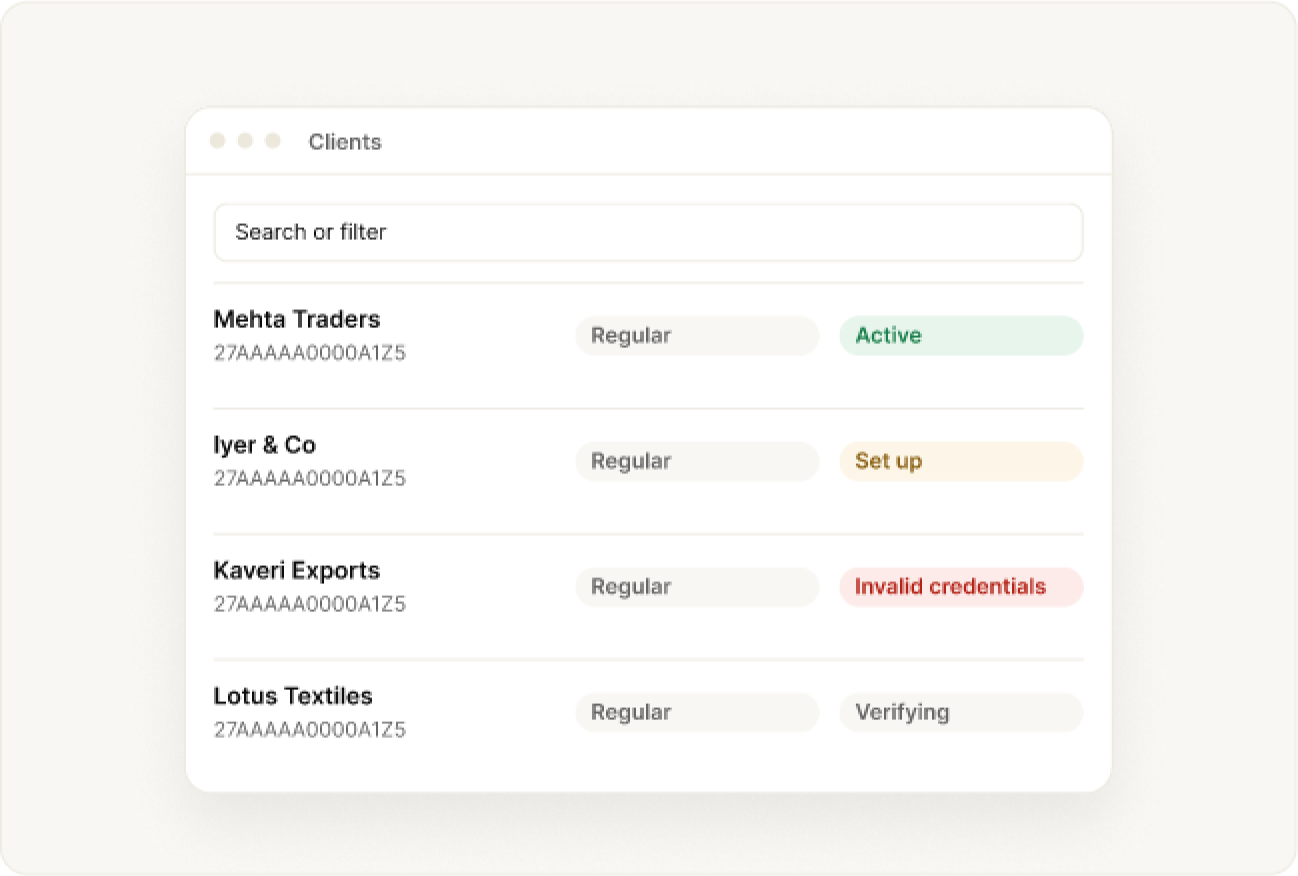Open the Kaveri Exports client

(297, 571)
